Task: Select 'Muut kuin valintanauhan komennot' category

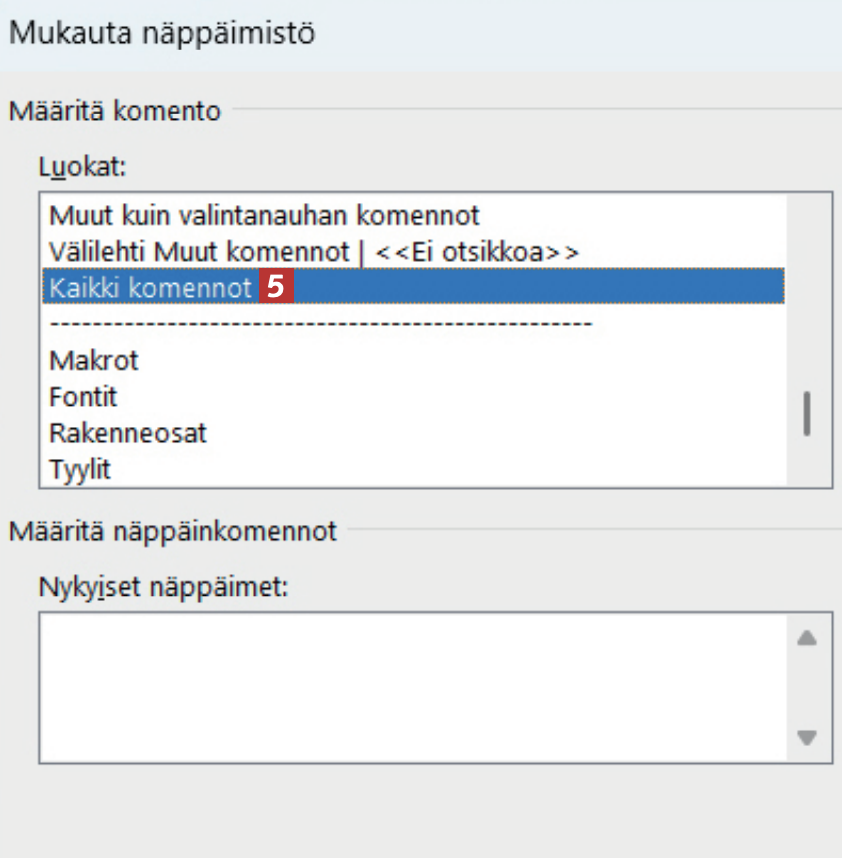Action: coord(264,215)
